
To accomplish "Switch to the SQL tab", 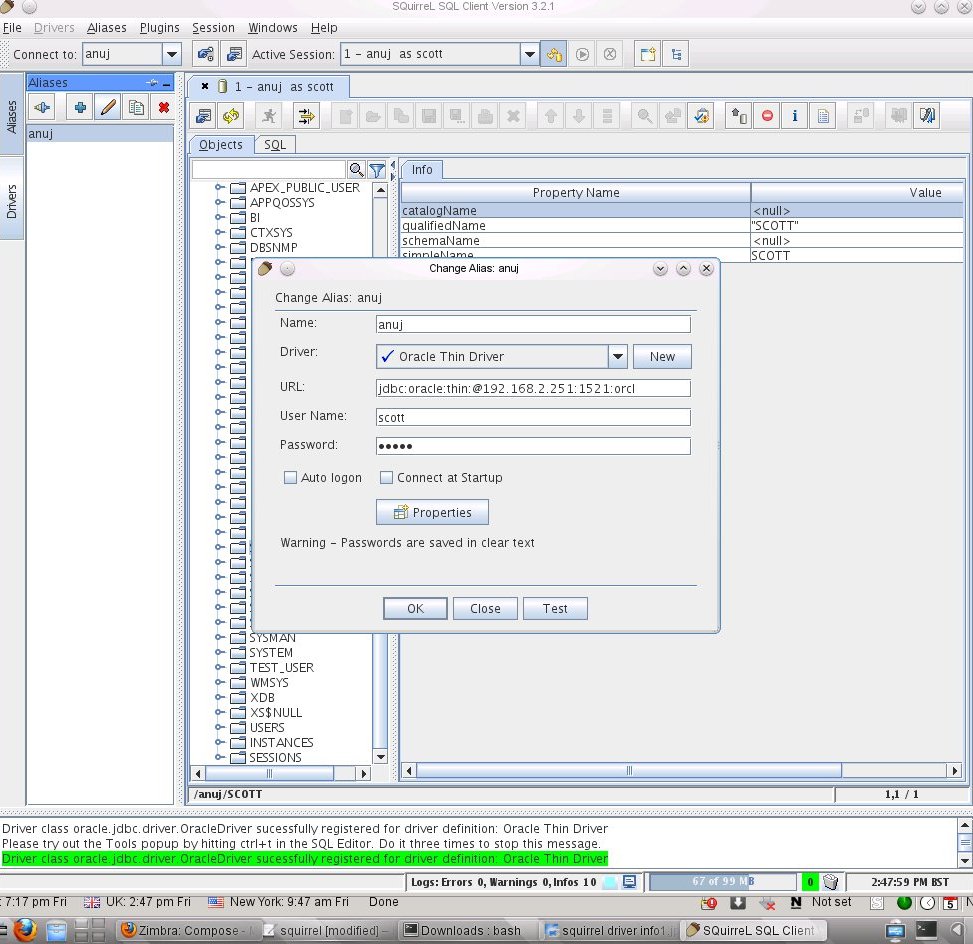I will tap(274, 144).
